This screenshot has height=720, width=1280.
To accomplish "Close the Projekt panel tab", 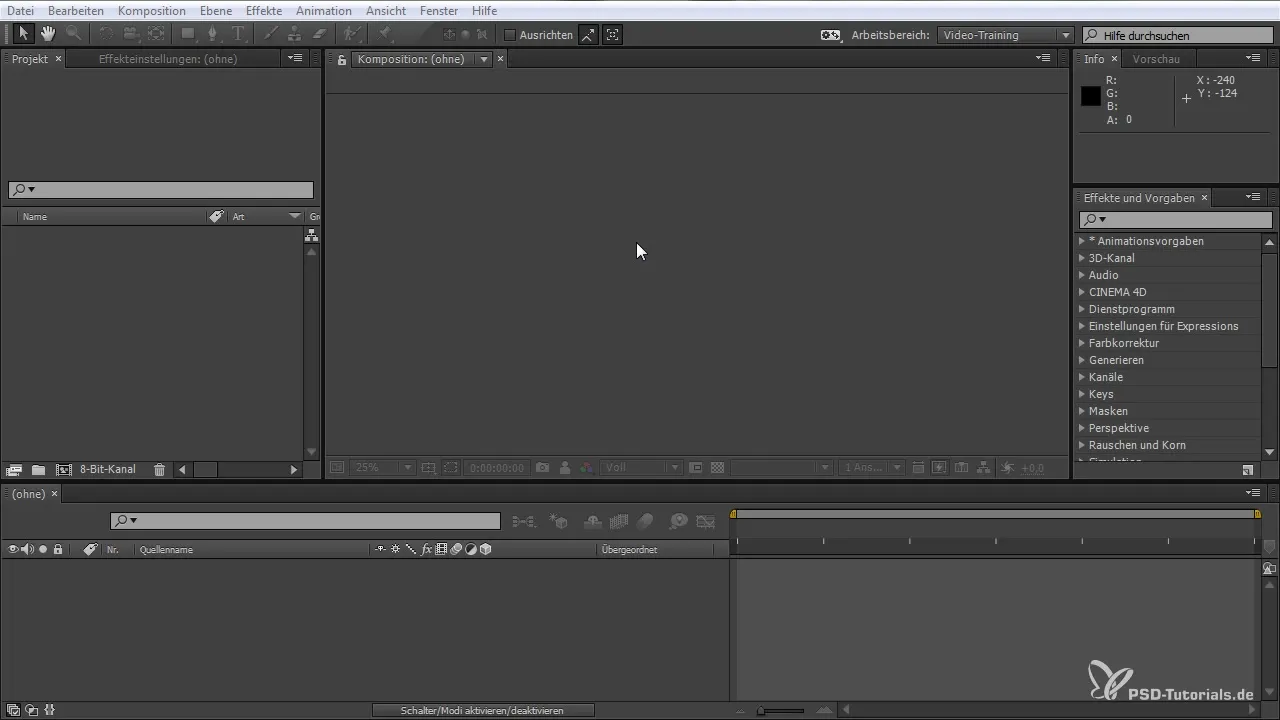I will 58,59.
